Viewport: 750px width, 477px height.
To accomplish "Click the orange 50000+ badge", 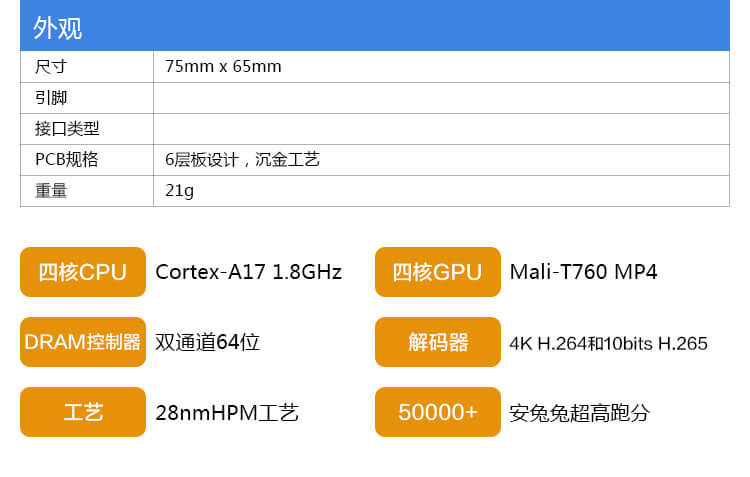I will point(437,412).
